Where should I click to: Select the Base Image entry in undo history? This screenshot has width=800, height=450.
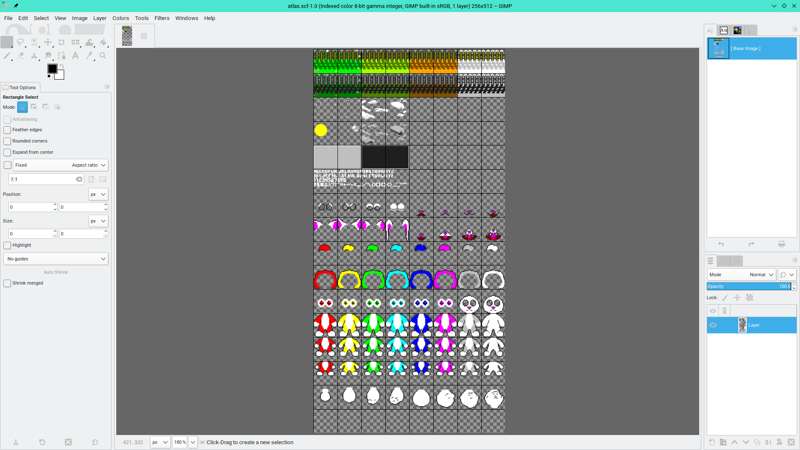pos(750,48)
